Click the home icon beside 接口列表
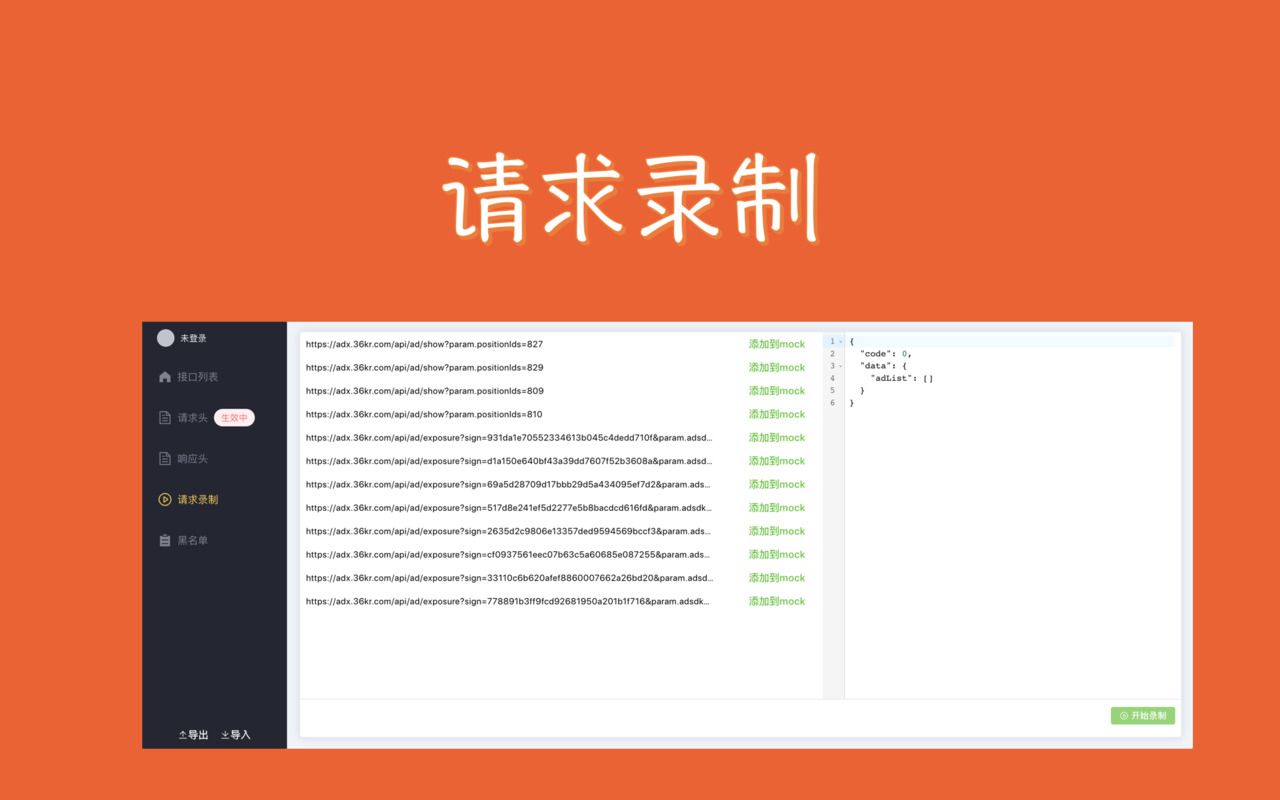The image size is (1280, 800). [165, 377]
